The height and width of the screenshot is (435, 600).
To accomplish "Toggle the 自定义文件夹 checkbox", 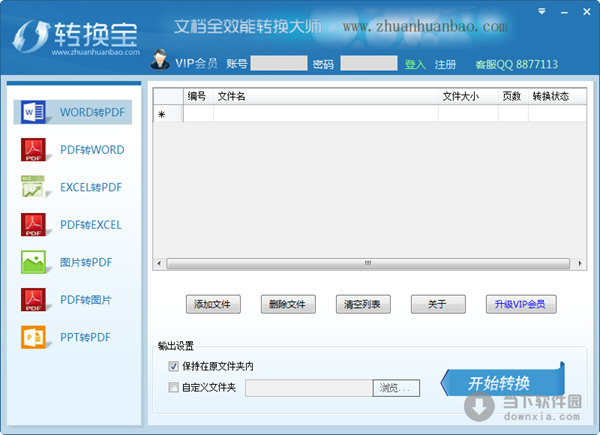I will coord(173,387).
